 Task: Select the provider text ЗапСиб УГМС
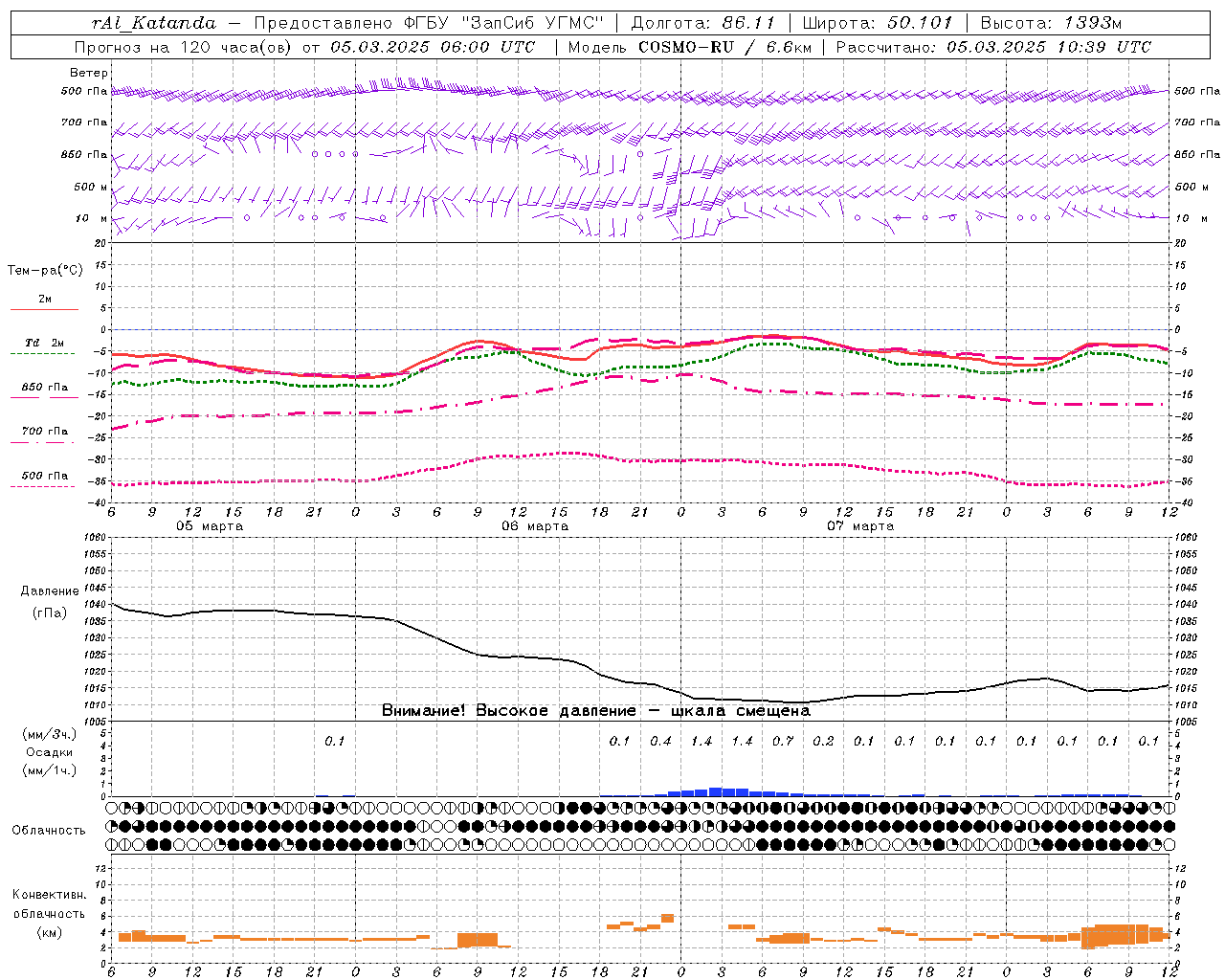coord(533,23)
